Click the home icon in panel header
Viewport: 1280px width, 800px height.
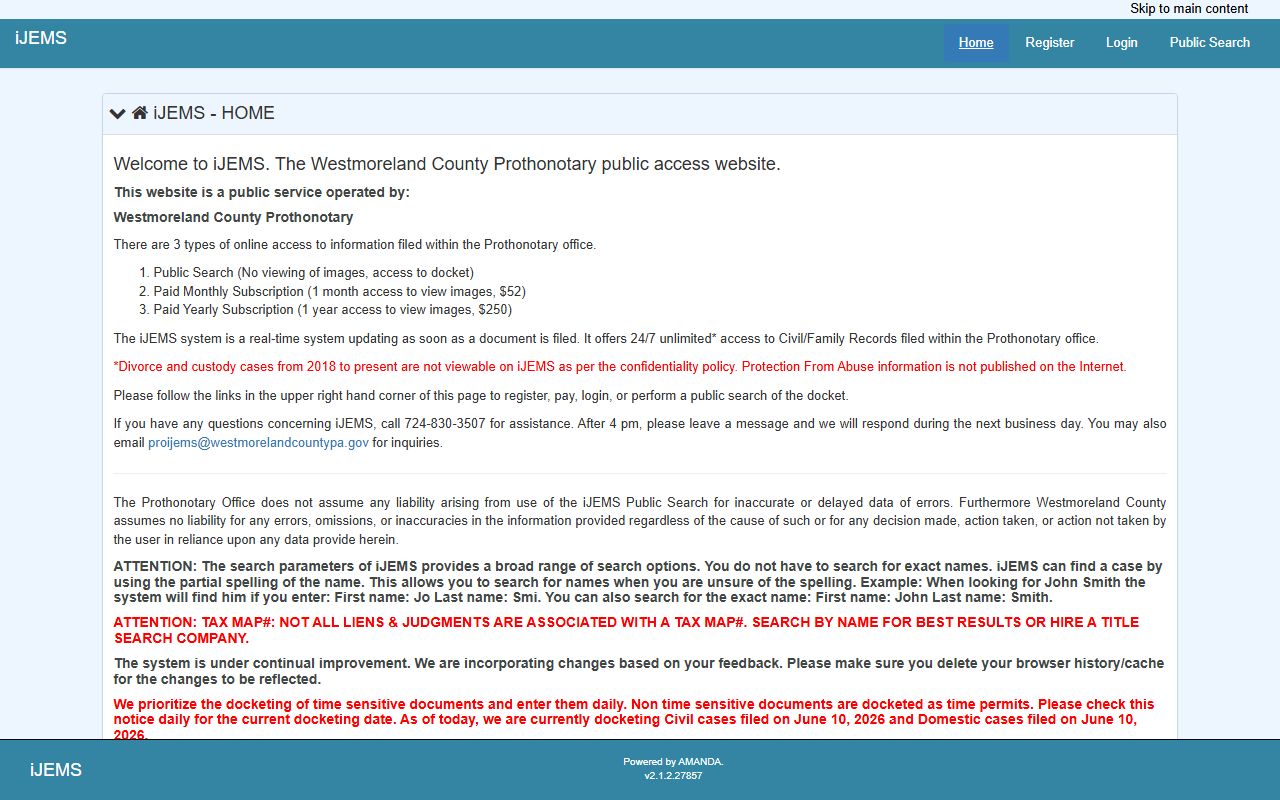tap(140, 113)
